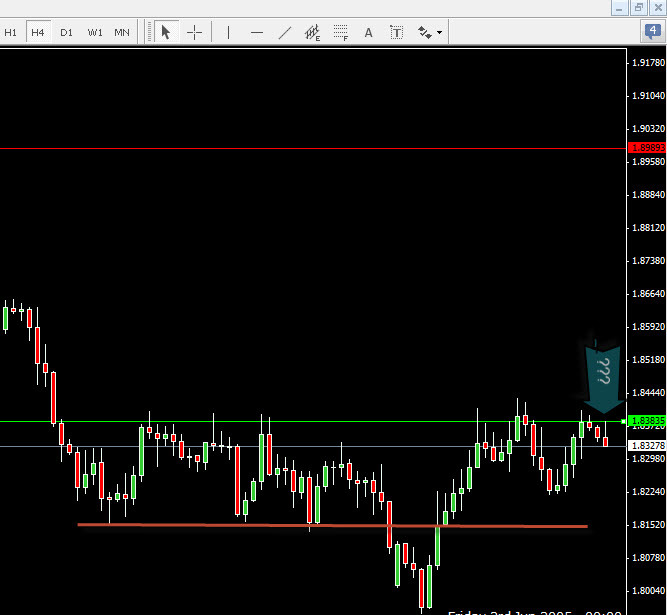Select the H4 timeframe button
This screenshot has width=667, height=615.
pos(38,32)
